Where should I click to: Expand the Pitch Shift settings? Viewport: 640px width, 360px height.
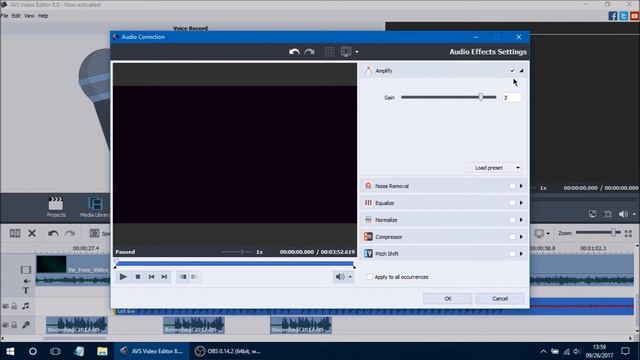pos(521,253)
